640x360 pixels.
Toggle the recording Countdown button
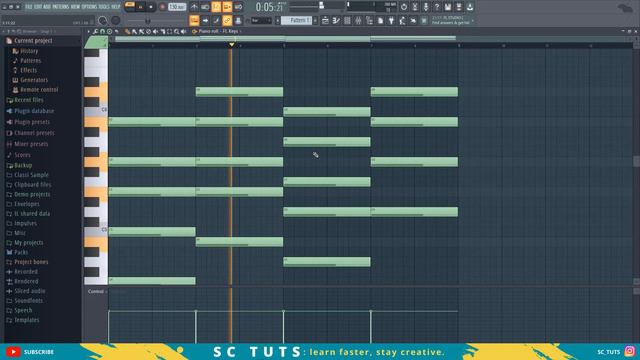click(x=216, y=7)
